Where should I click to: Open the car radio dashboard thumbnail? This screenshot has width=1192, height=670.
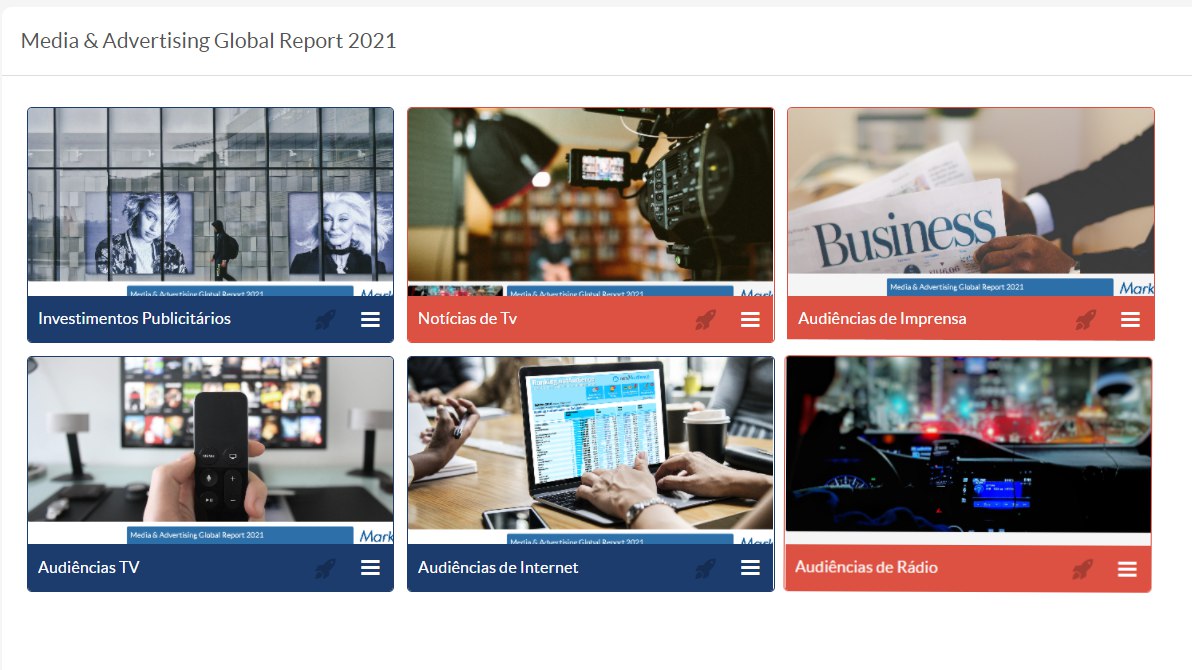968,448
